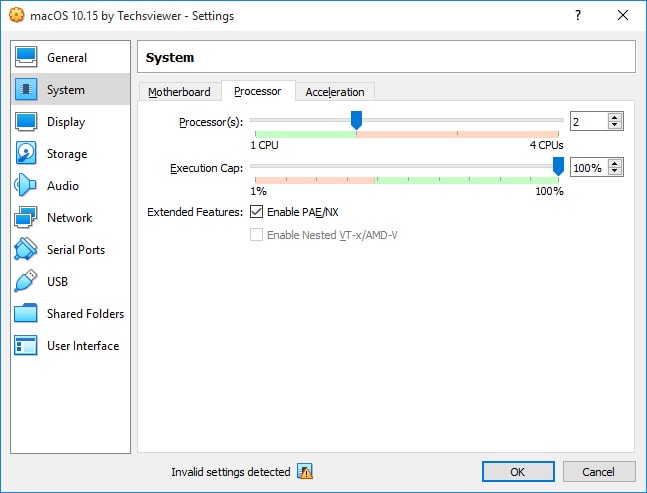Viewport: 647px width, 493px height.
Task: Click the Execution Cap percentage field
Action: (588, 167)
